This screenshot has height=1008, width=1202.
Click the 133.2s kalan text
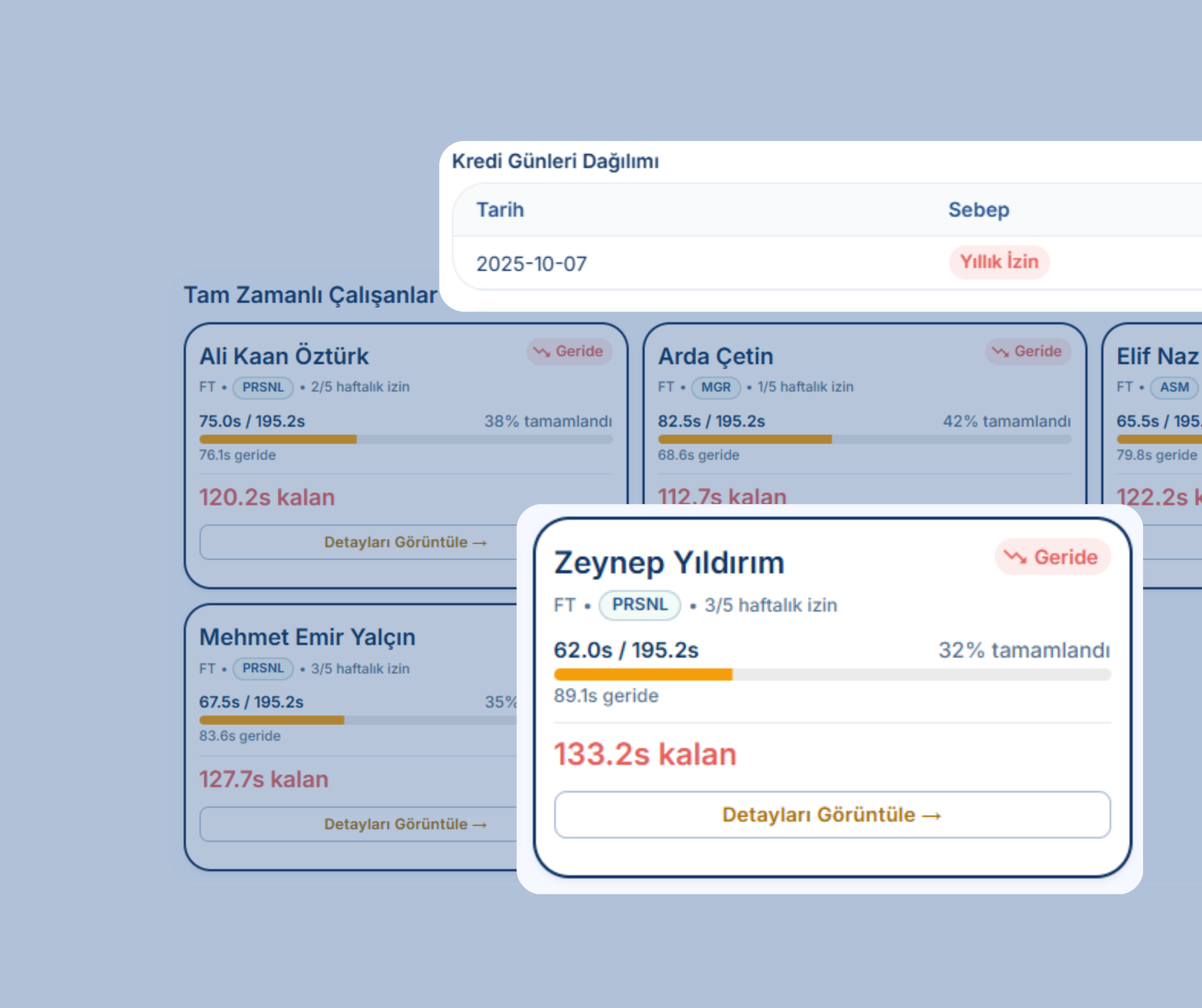coord(645,754)
